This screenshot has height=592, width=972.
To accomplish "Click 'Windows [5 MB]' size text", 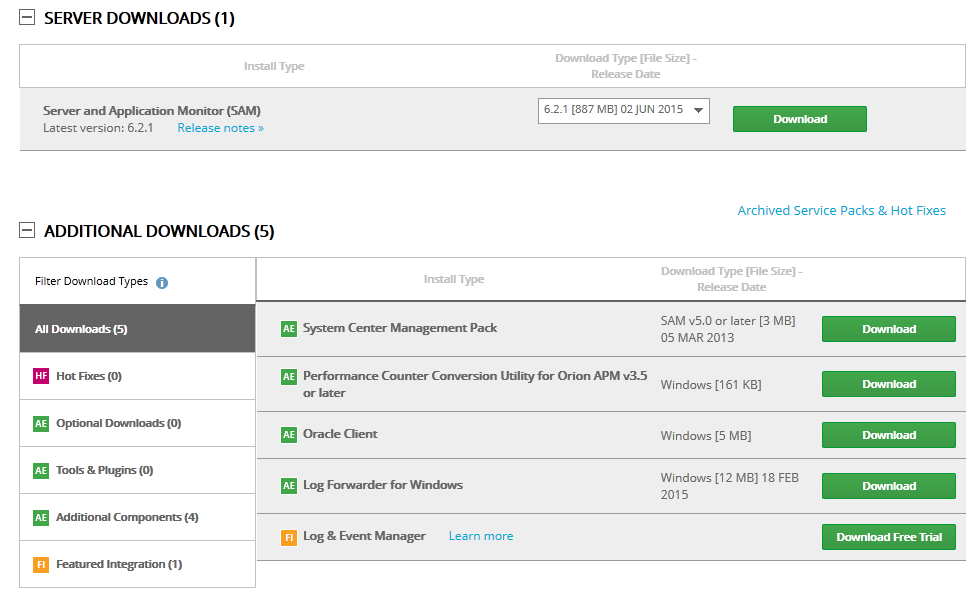I will tap(705, 435).
